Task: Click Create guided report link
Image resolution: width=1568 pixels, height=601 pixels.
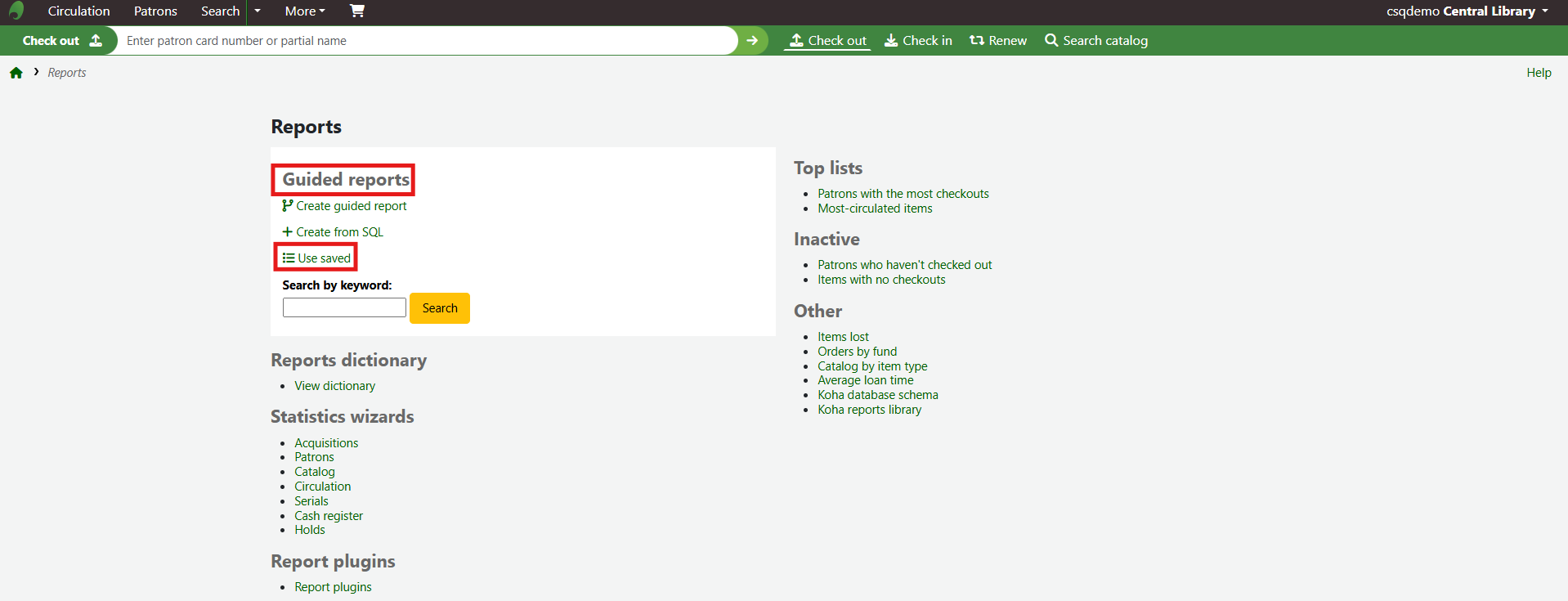Action: pos(351,206)
